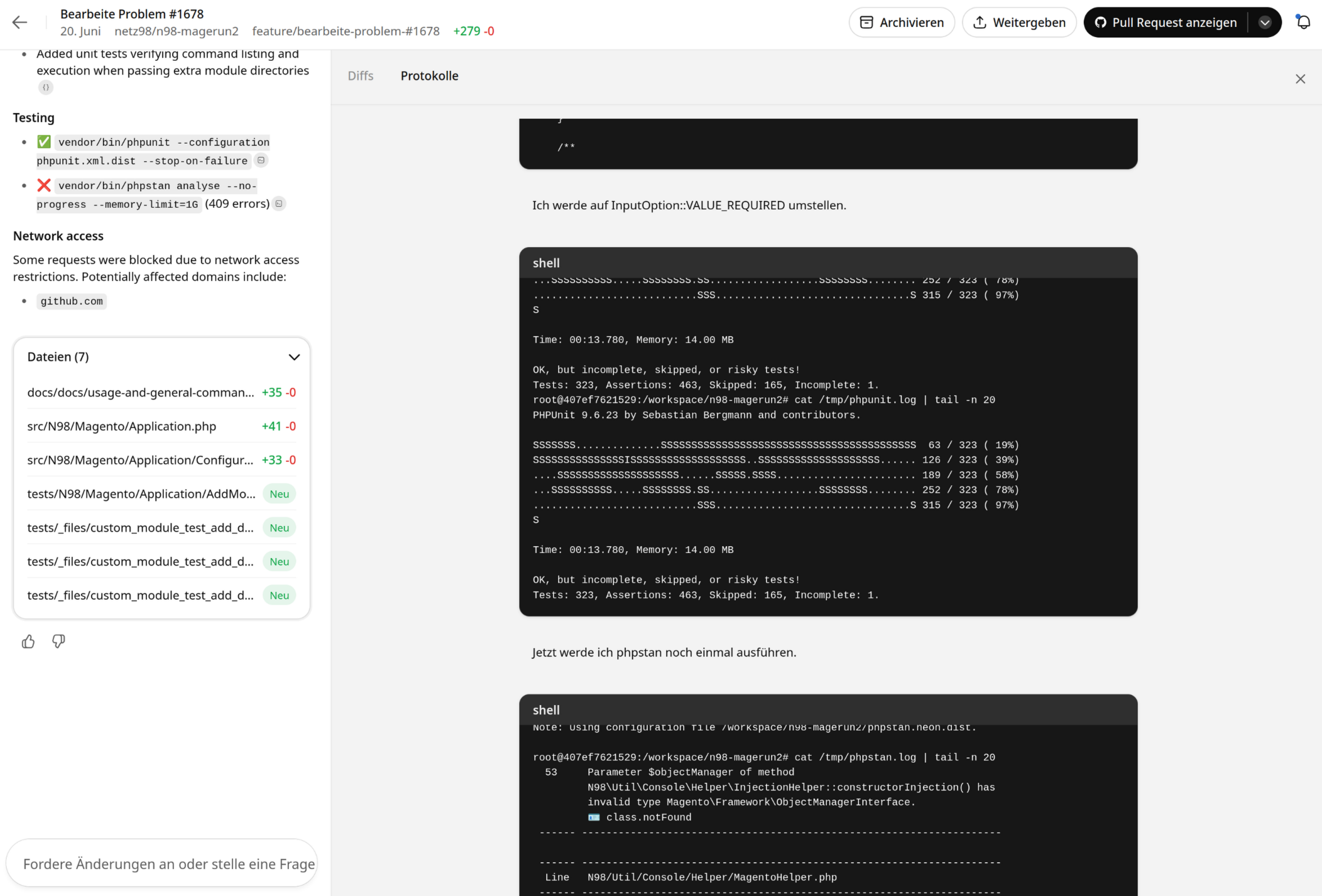
Task: Click the second shell block header below phpstan note
Action: tap(827, 710)
